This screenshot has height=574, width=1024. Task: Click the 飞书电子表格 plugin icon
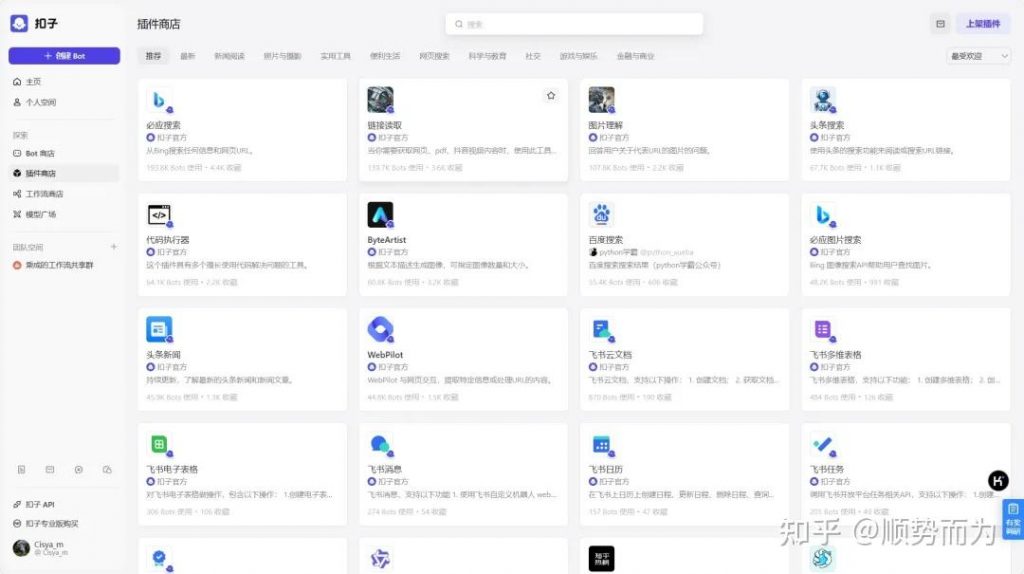coord(159,444)
